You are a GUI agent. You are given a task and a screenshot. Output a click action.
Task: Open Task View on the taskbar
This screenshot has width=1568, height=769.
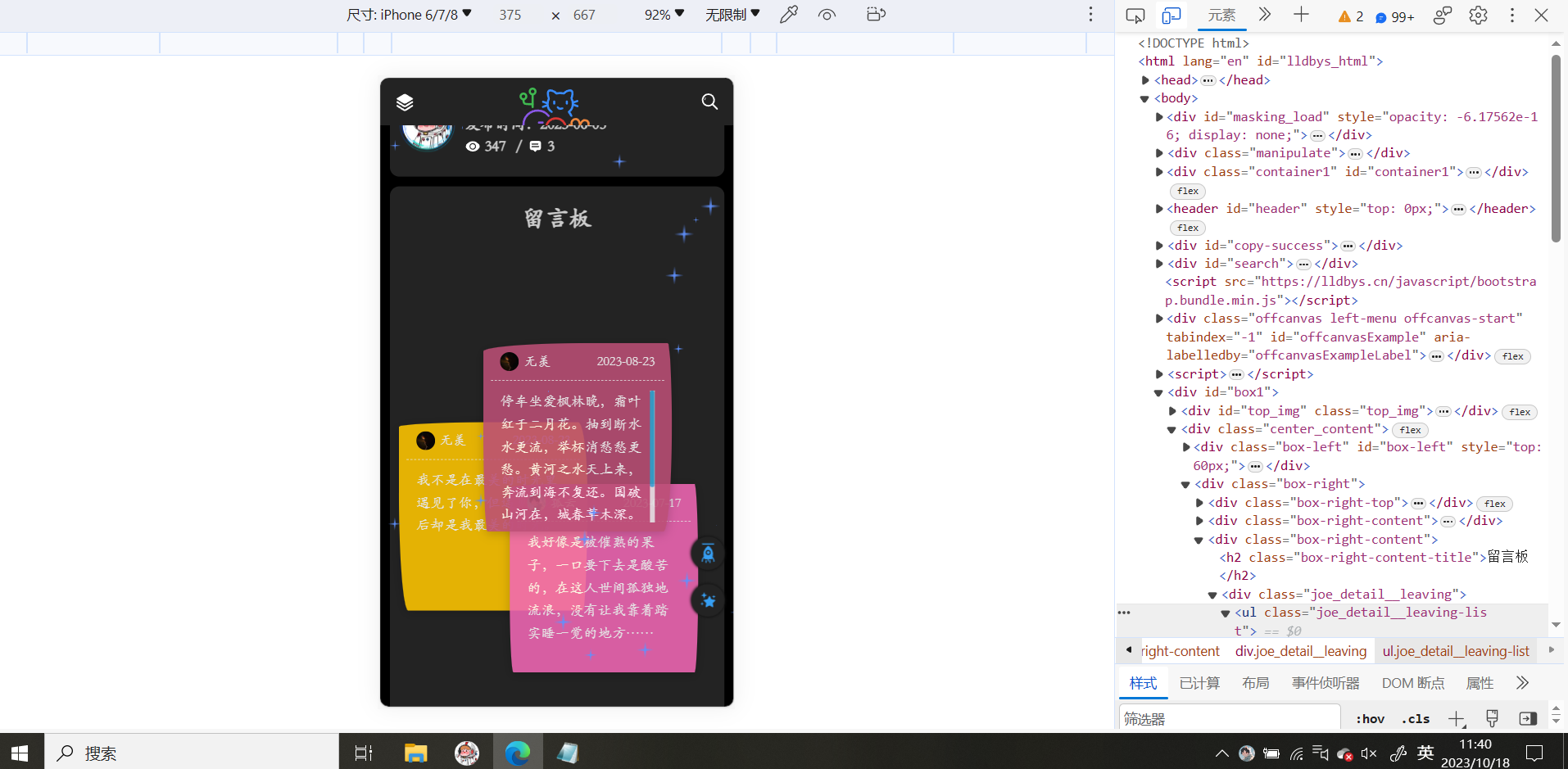(364, 753)
